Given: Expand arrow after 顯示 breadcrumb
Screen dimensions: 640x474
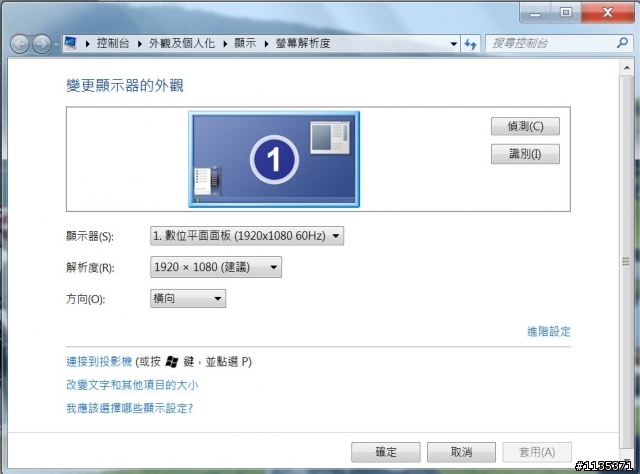Looking at the screenshot, I should pyautogui.click(x=266, y=44).
